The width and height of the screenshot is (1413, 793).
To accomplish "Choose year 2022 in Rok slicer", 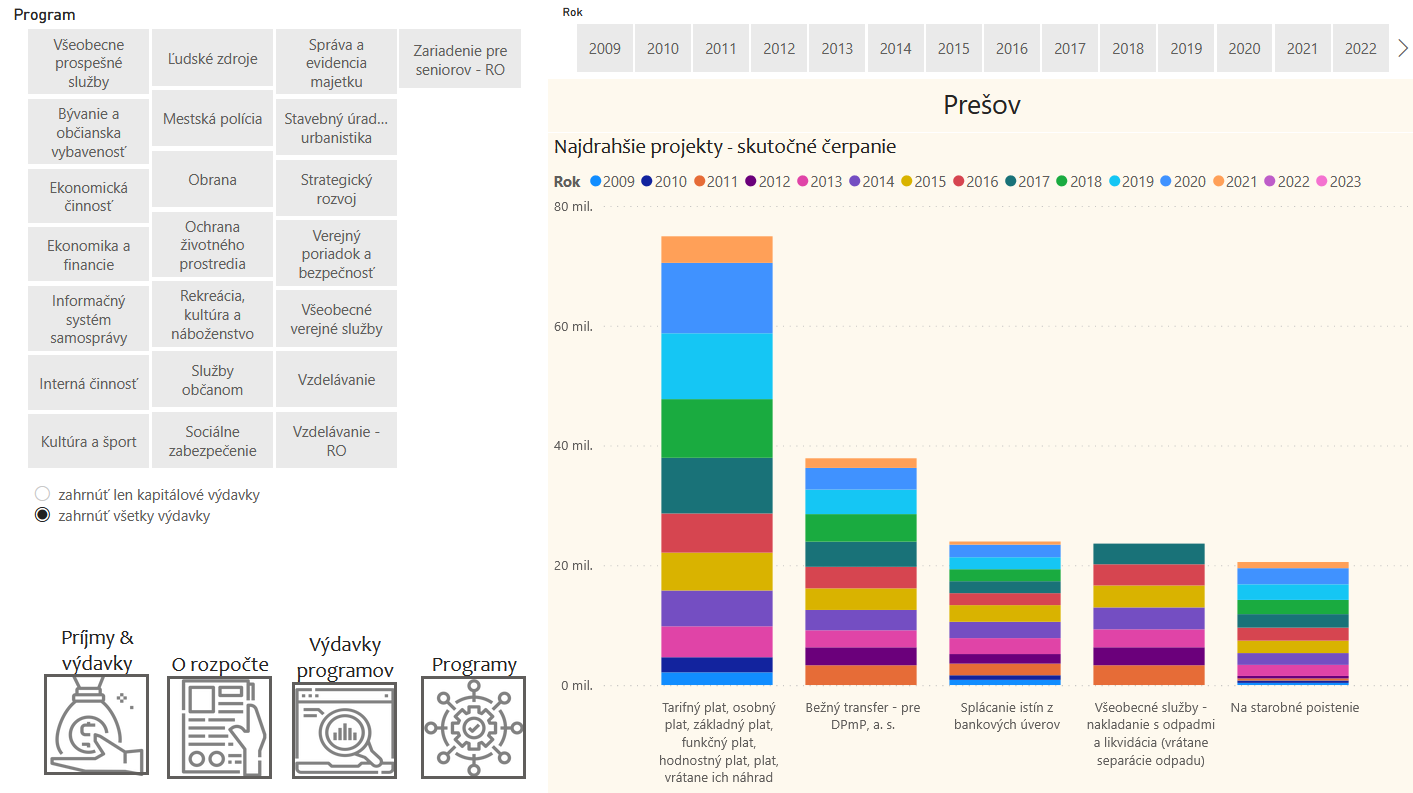I will coord(1360,48).
